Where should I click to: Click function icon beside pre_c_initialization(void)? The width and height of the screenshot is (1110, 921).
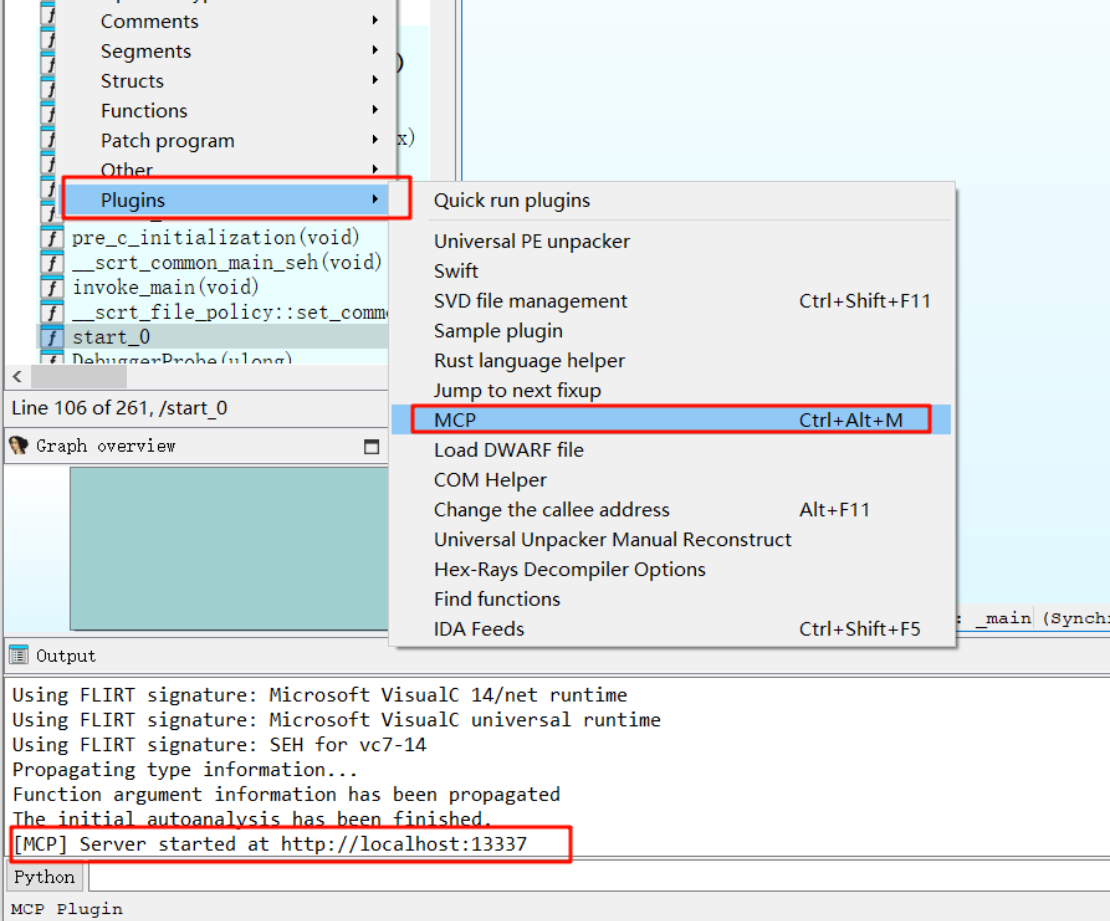51,238
